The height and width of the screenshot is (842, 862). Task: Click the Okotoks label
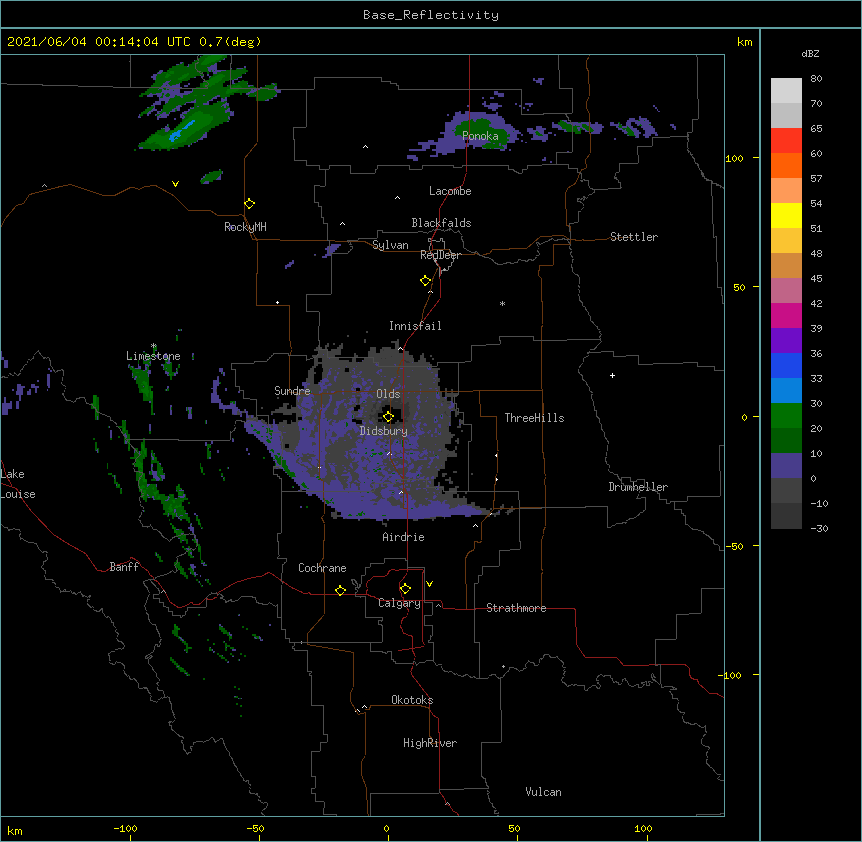412,700
